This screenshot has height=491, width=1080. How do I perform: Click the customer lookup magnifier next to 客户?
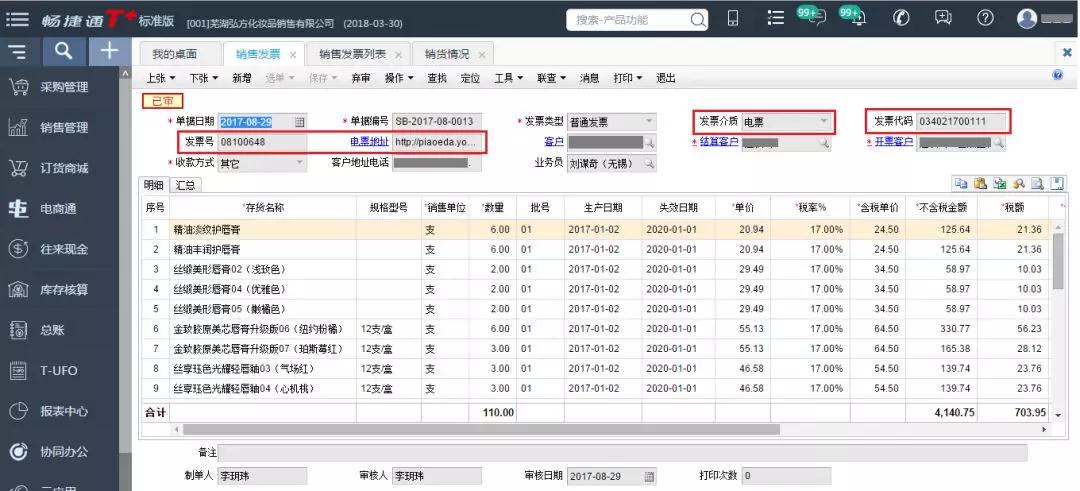pos(649,143)
